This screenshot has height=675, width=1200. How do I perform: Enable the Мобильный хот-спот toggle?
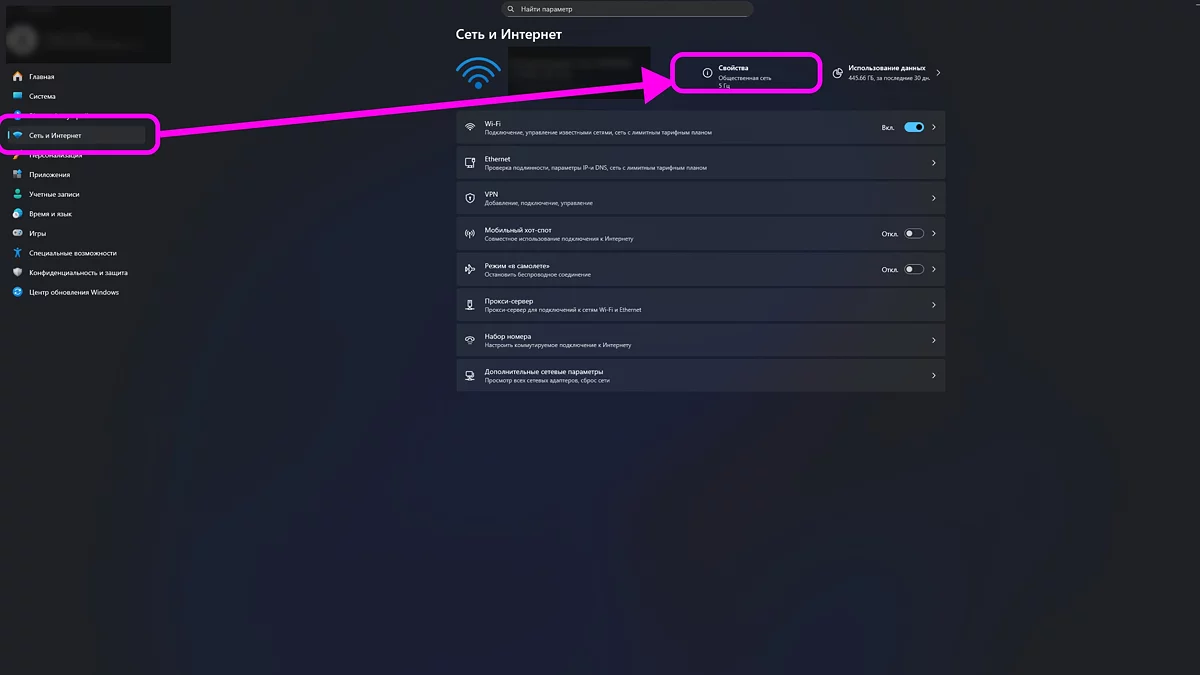[914, 234]
